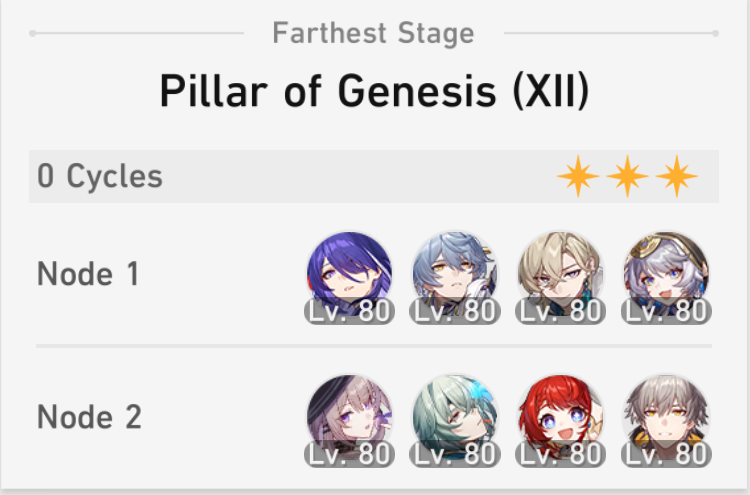Click teal-haired character avatar in Node 2
The image size is (750, 495).
(x=455, y=417)
